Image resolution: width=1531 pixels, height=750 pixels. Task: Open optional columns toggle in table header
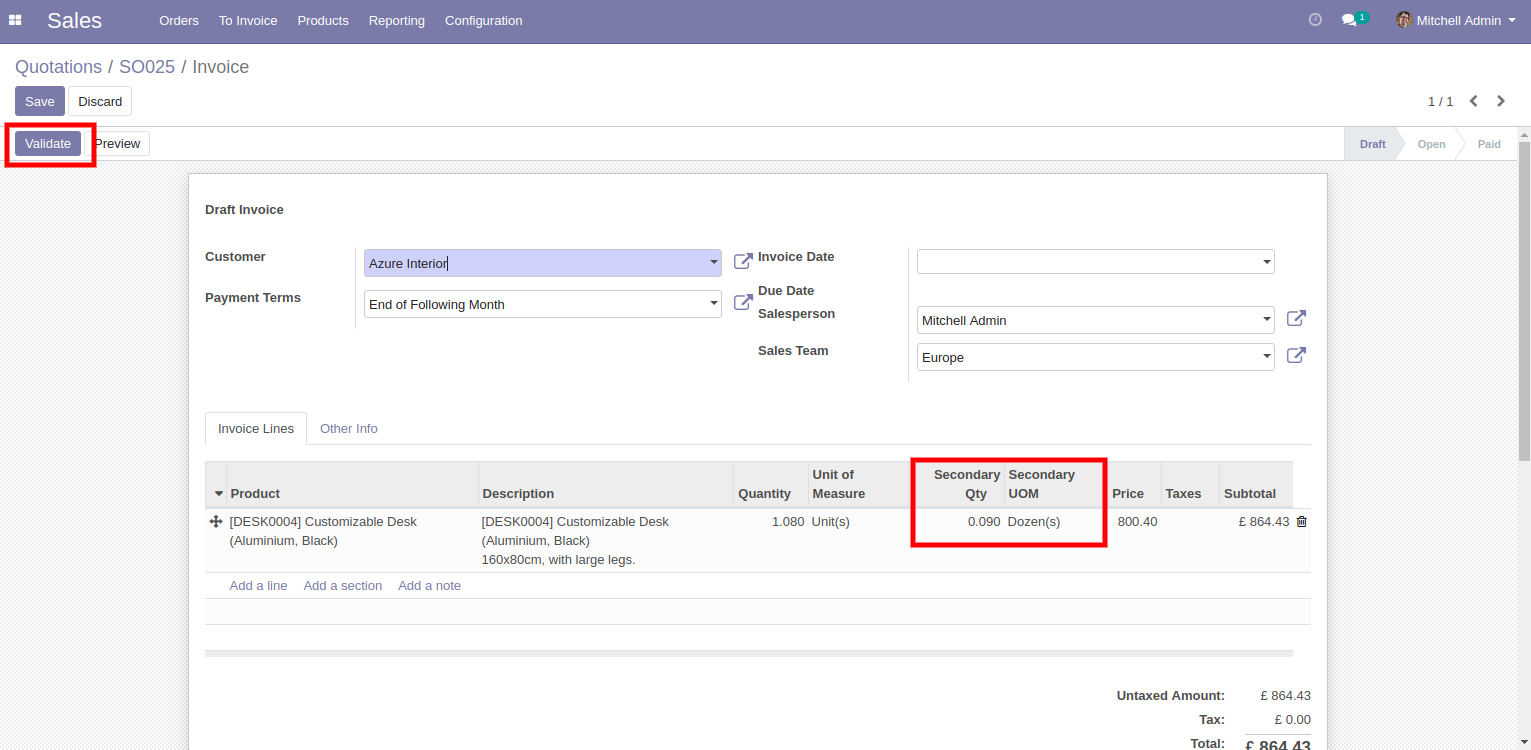pyautogui.click(x=219, y=494)
